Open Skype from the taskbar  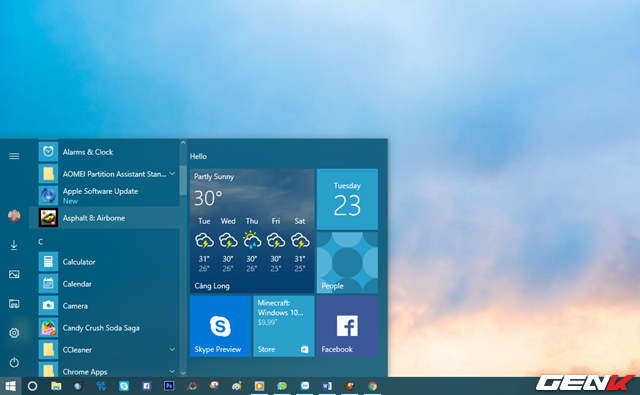(124, 386)
